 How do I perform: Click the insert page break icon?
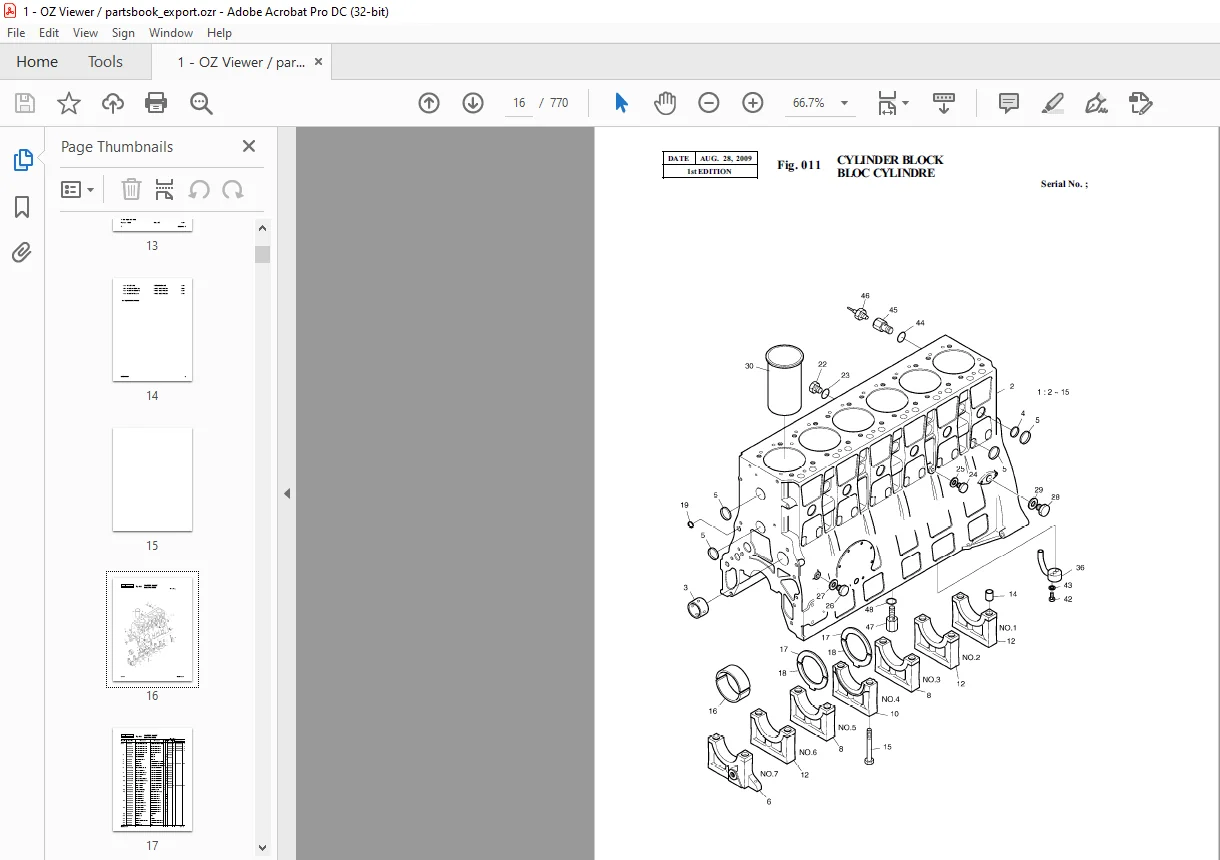(x=165, y=189)
